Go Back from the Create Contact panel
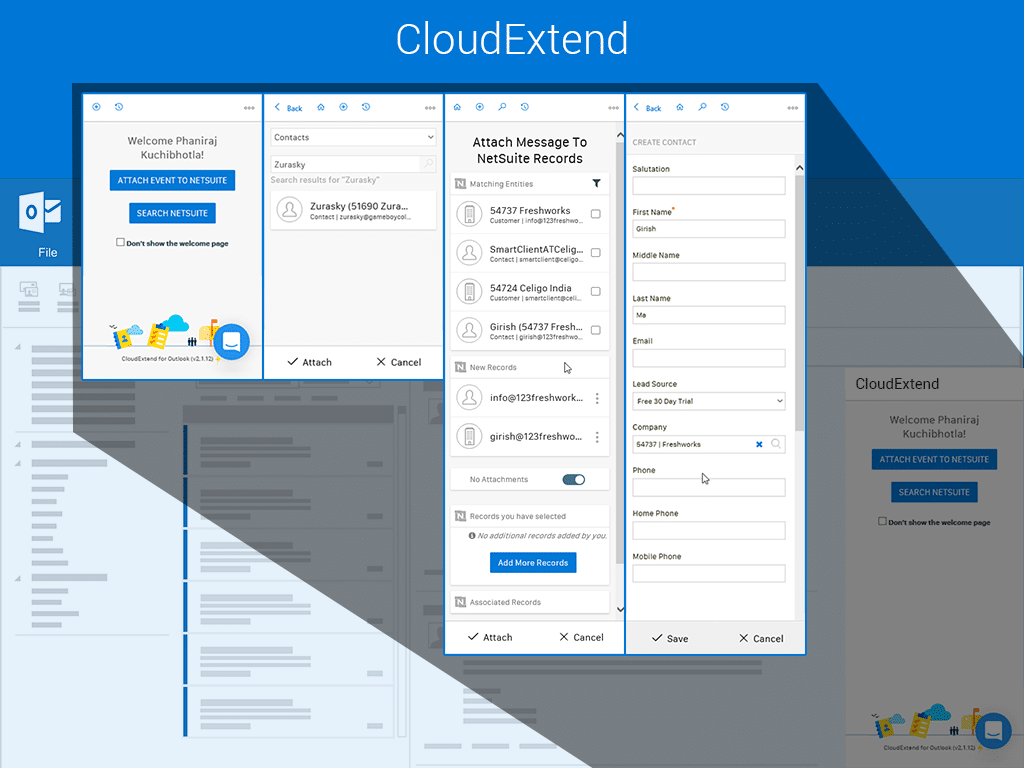The height and width of the screenshot is (768, 1024). pos(647,108)
